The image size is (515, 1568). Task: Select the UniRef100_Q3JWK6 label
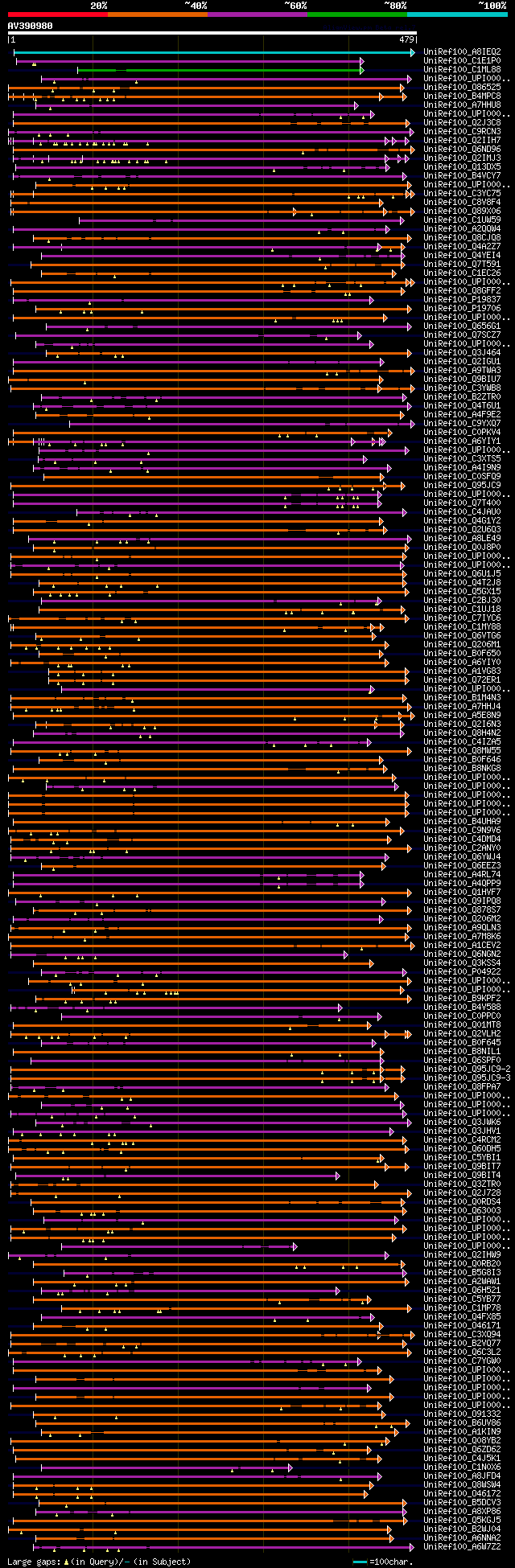tap(462, 1122)
